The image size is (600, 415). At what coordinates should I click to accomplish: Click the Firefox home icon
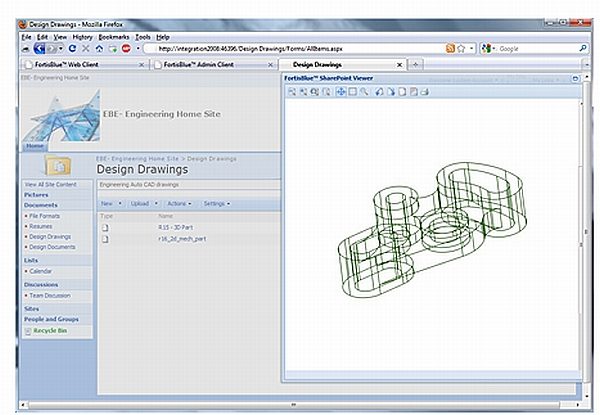pos(99,49)
